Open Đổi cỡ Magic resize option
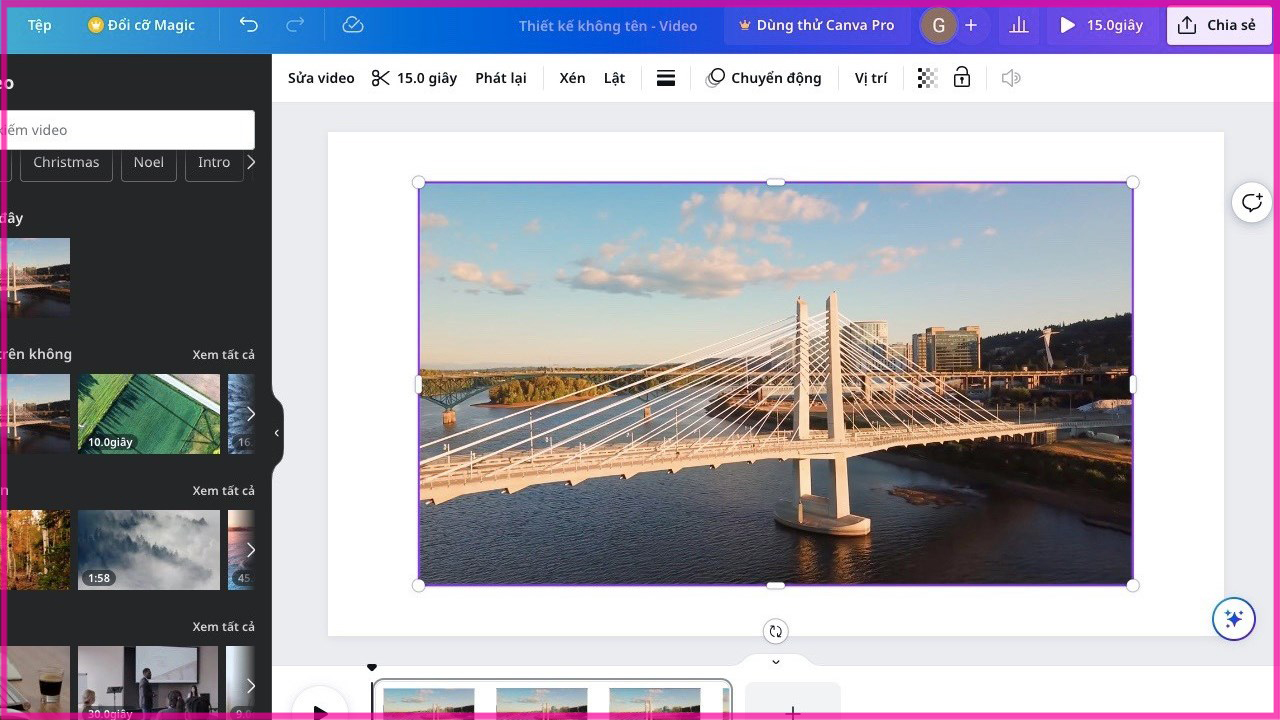 click(x=141, y=25)
